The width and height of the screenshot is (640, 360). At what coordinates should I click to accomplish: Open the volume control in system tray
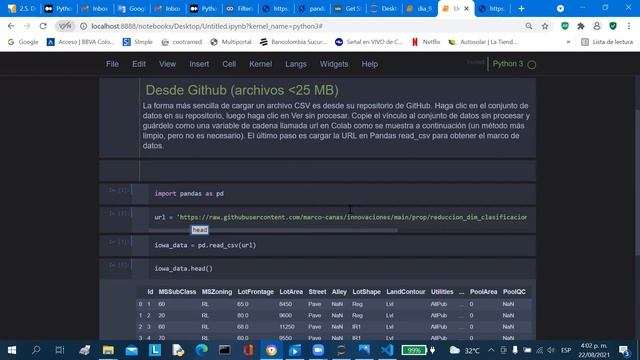[551, 350]
